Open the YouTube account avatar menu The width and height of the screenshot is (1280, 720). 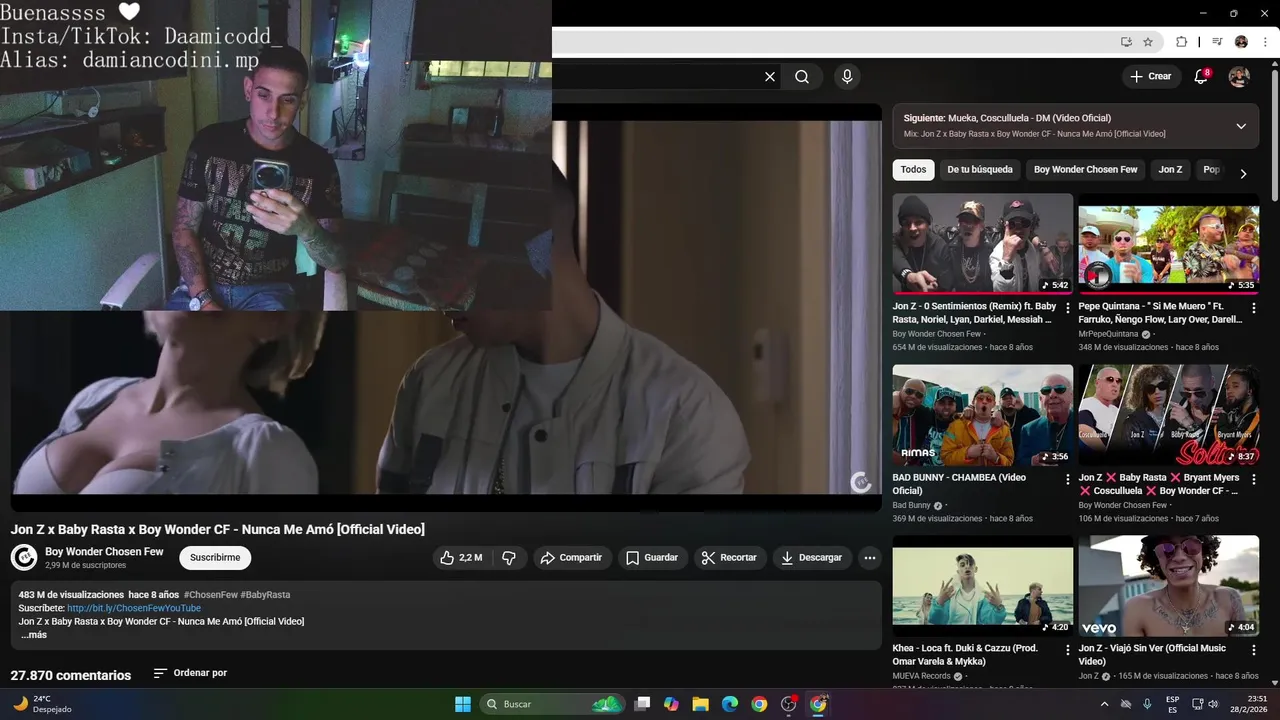(x=1239, y=77)
